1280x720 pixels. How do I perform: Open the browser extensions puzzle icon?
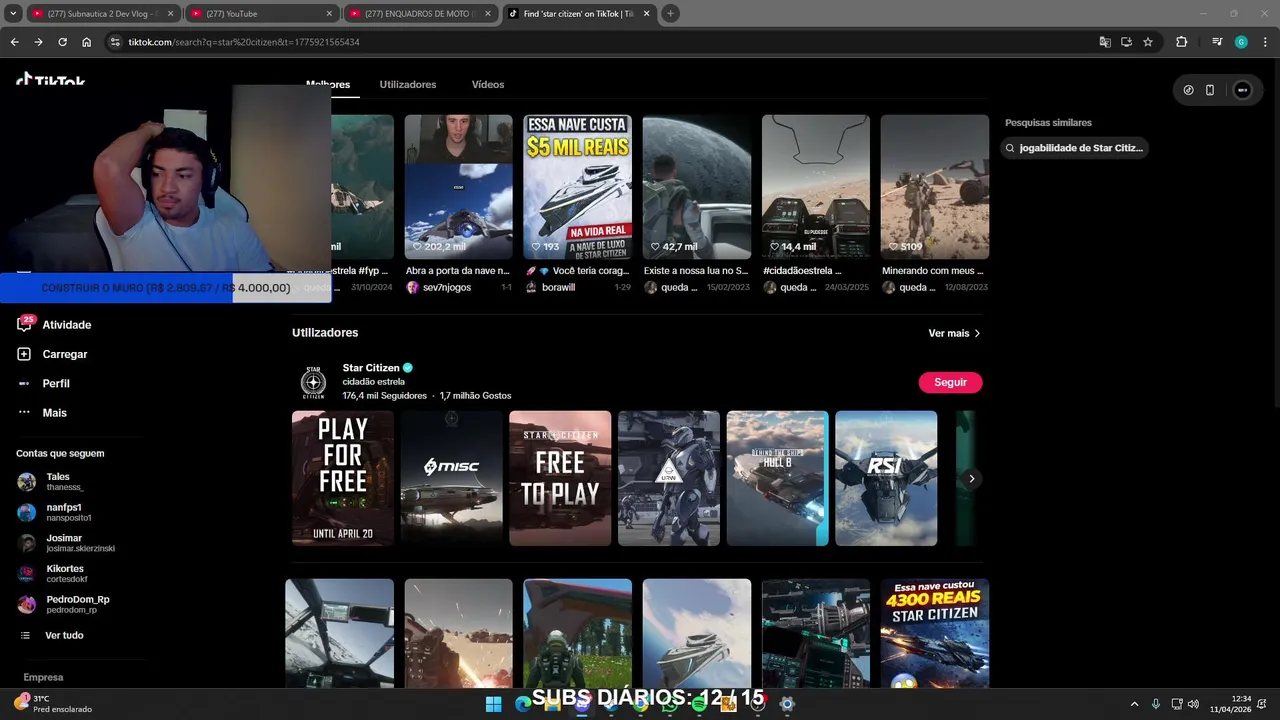[x=1182, y=42]
